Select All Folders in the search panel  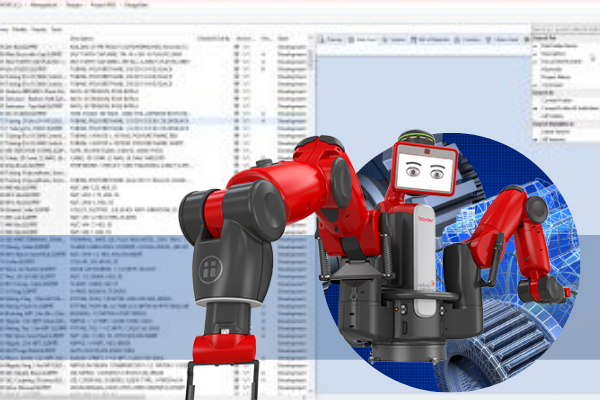(553, 116)
